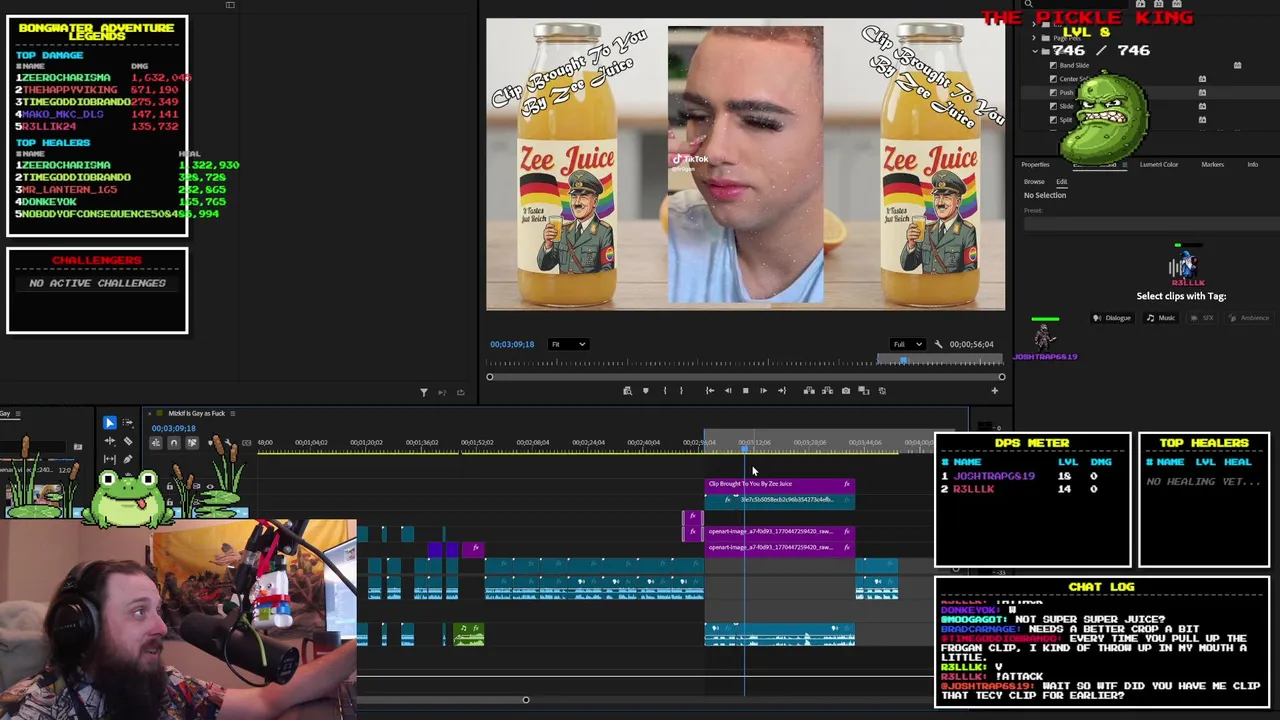Viewport: 1280px width, 720px height.
Task: Toggle insert sequences as nests button
Action: tap(155, 443)
